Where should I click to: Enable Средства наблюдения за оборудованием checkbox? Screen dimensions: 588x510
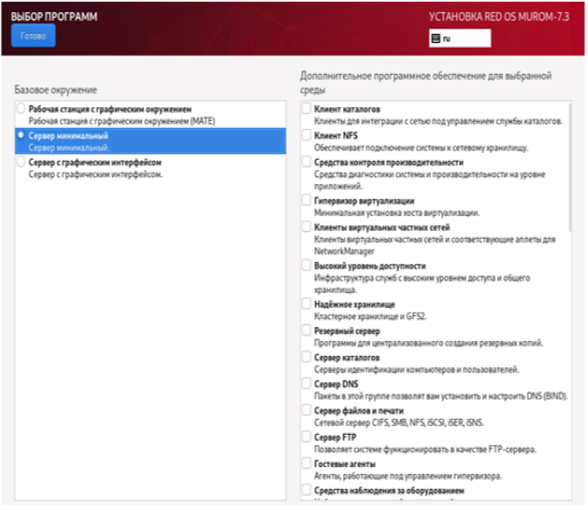(x=306, y=490)
